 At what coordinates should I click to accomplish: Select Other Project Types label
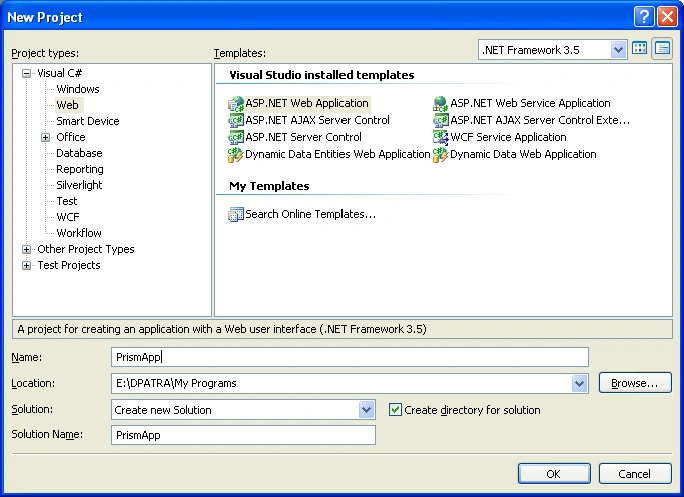(86, 249)
